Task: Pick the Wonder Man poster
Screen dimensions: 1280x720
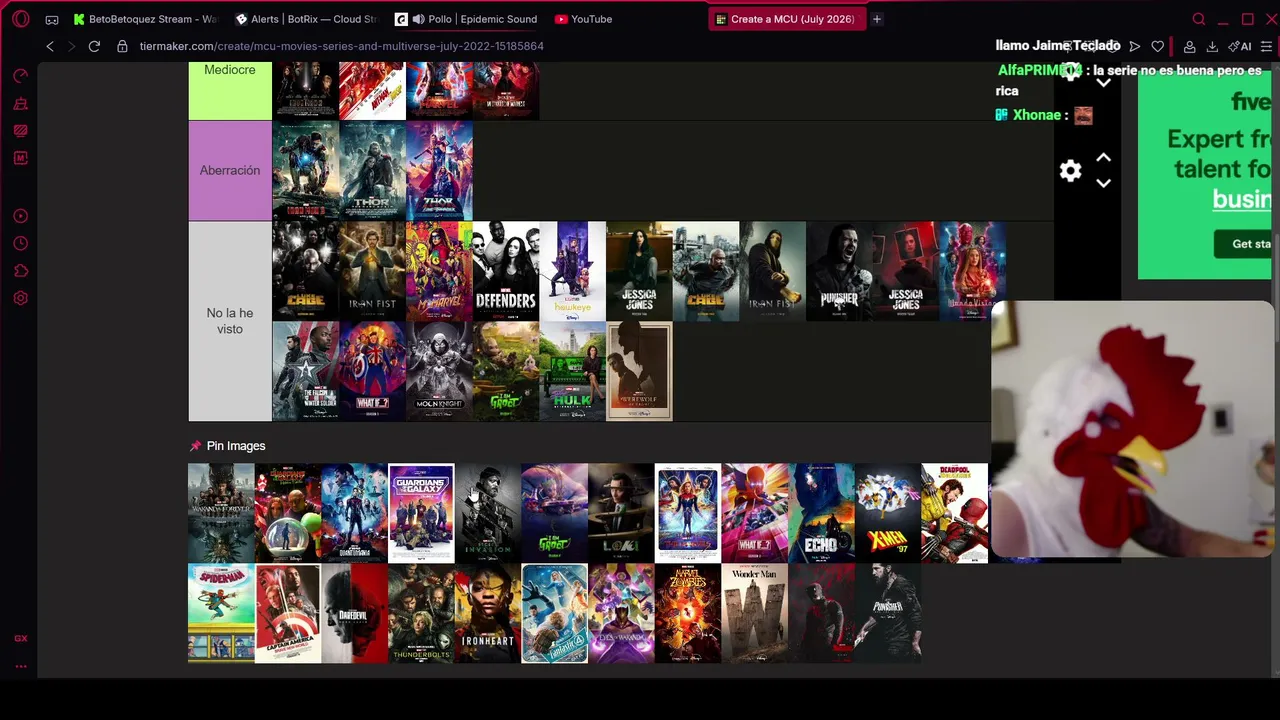Action: [754, 613]
